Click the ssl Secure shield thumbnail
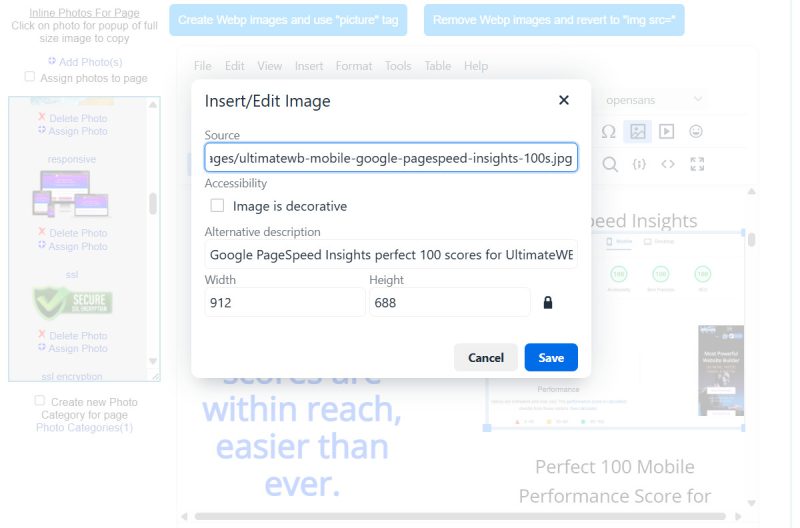 click(72, 303)
